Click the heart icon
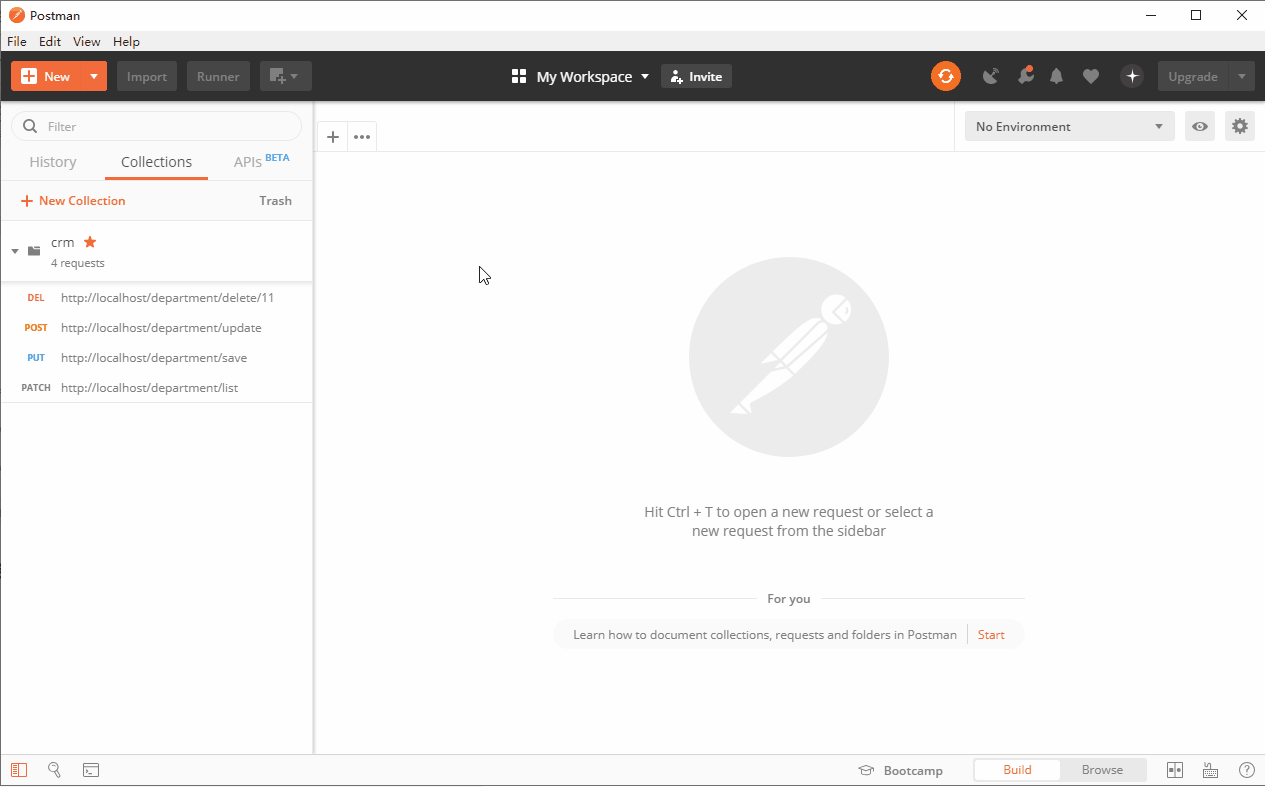 [1091, 76]
